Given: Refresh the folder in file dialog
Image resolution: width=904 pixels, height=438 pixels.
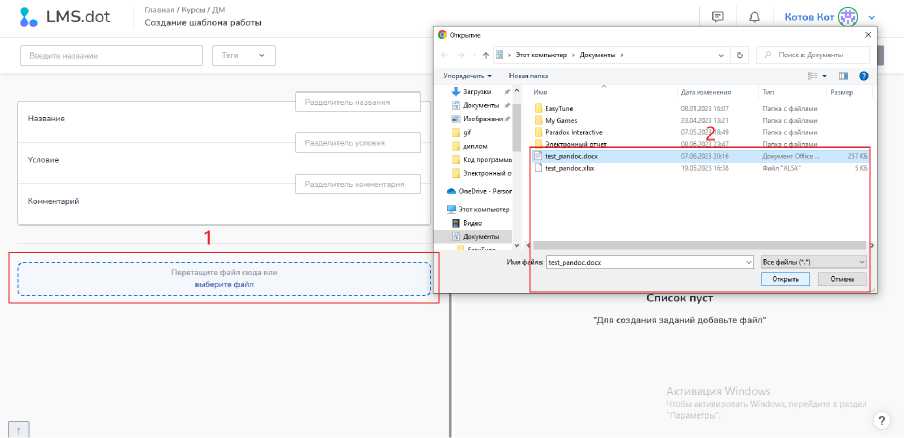Looking at the screenshot, I should point(740,55).
